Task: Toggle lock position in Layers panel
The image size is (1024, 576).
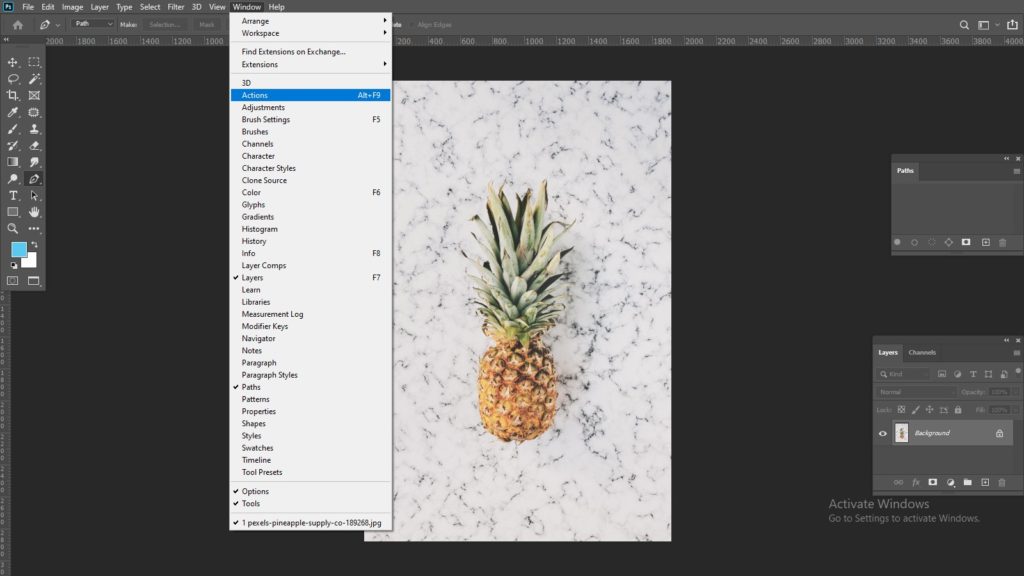Action: 929,410
